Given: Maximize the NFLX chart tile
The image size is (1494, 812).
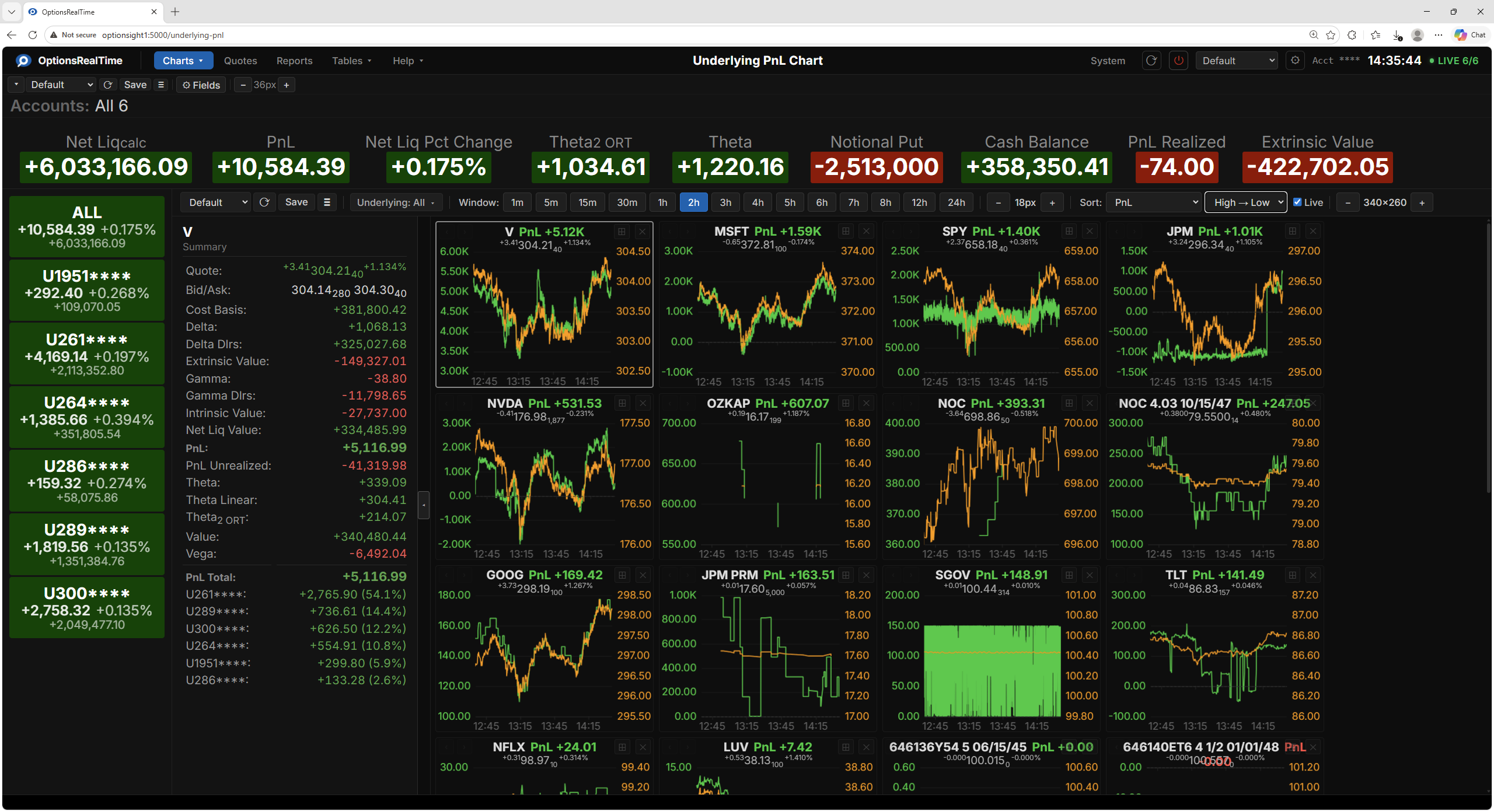Looking at the screenshot, I should (622, 747).
